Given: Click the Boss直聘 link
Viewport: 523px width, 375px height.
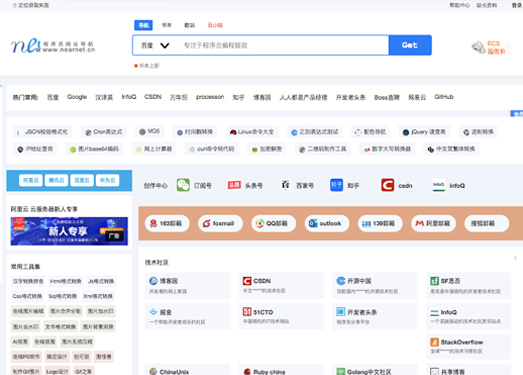Looking at the screenshot, I should [387, 97].
